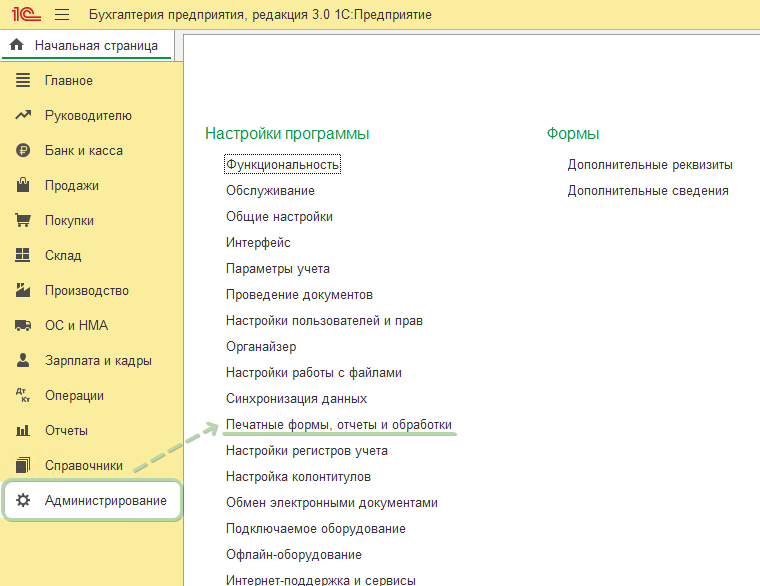Select the Администрирование section
This screenshot has width=760, height=586.
pos(92,500)
